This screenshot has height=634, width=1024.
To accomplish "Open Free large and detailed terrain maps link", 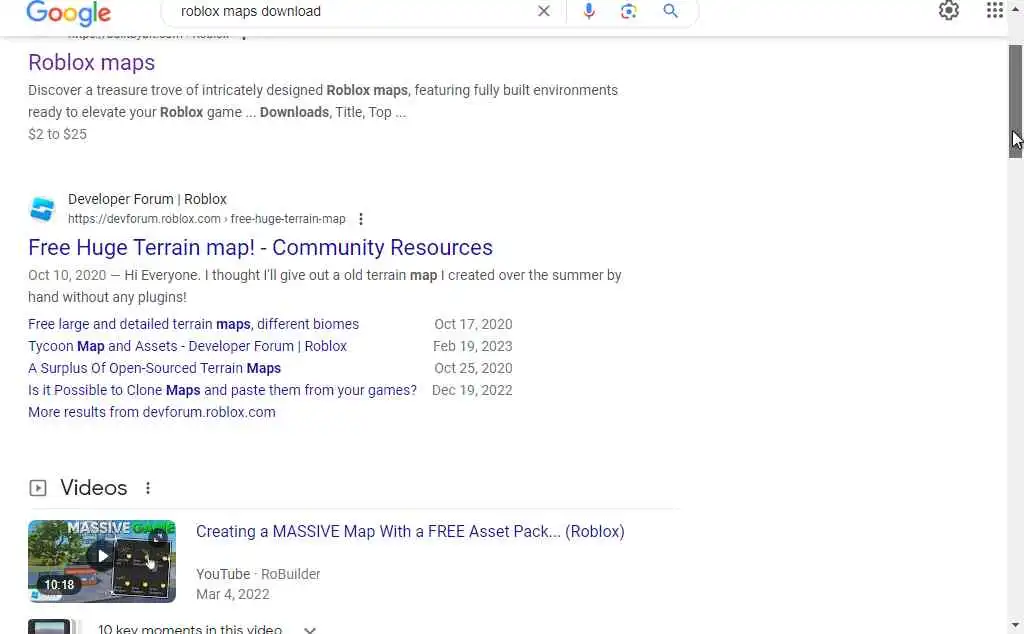I will (193, 324).
